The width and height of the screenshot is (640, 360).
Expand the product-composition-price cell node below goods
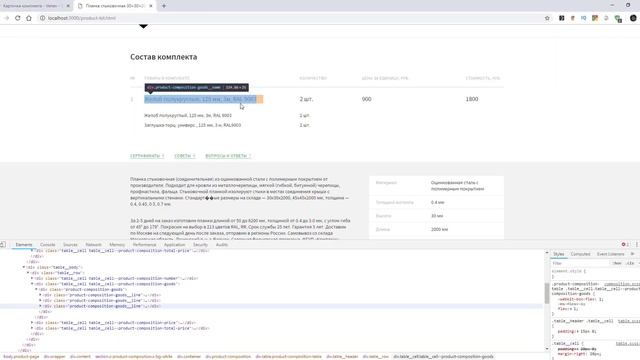tap(32, 322)
